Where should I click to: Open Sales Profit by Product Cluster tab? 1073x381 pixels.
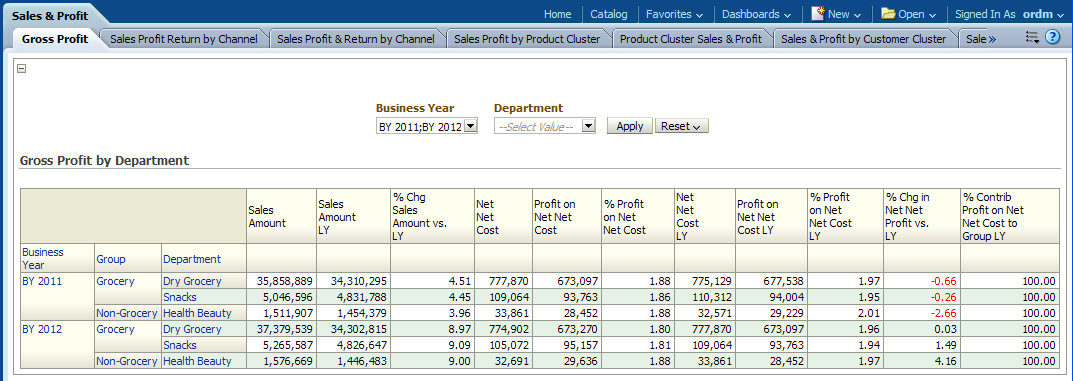pos(527,39)
